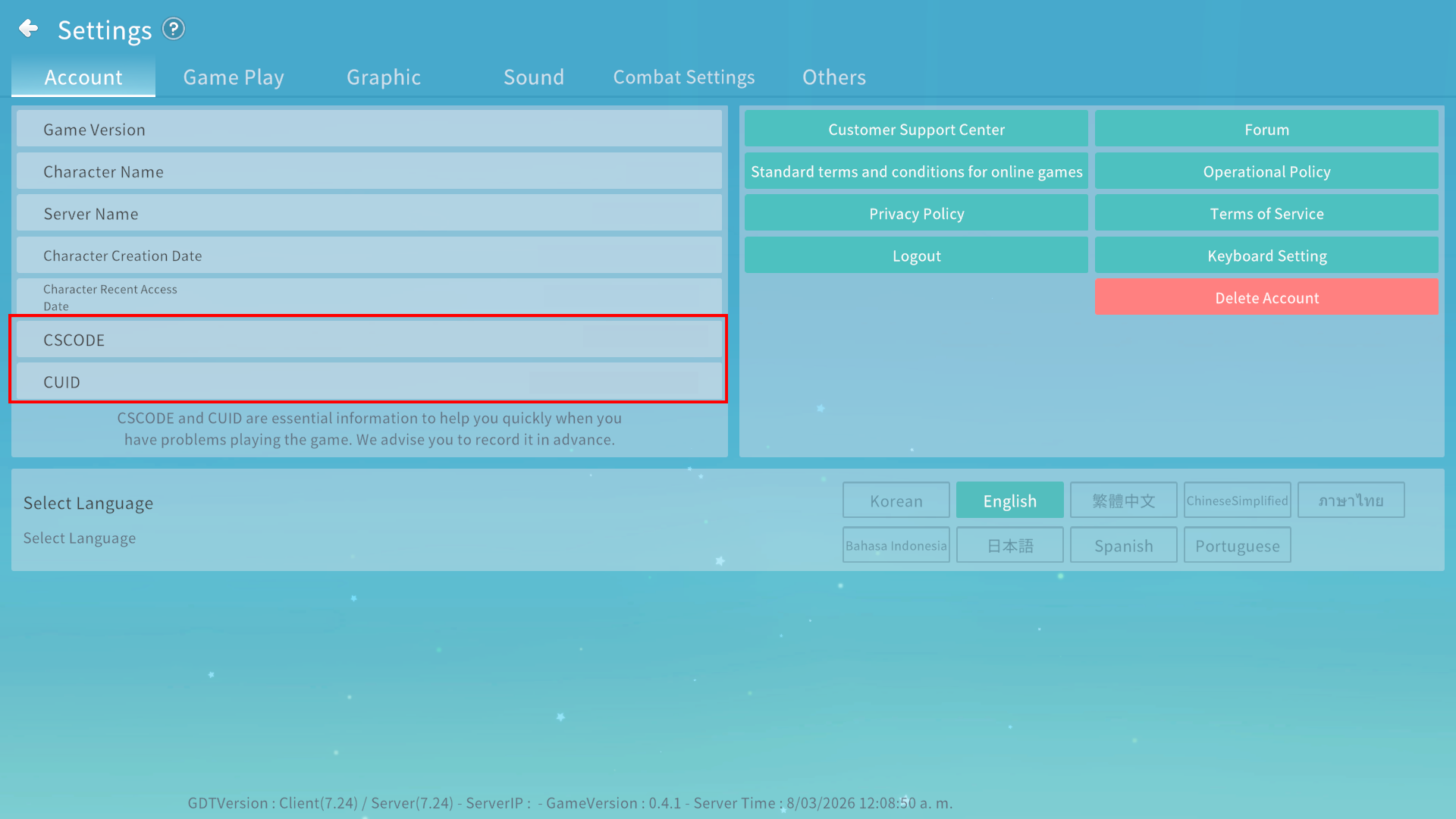Go to the Sound tab
This screenshot has height=819, width=1456.
(534, 77)
